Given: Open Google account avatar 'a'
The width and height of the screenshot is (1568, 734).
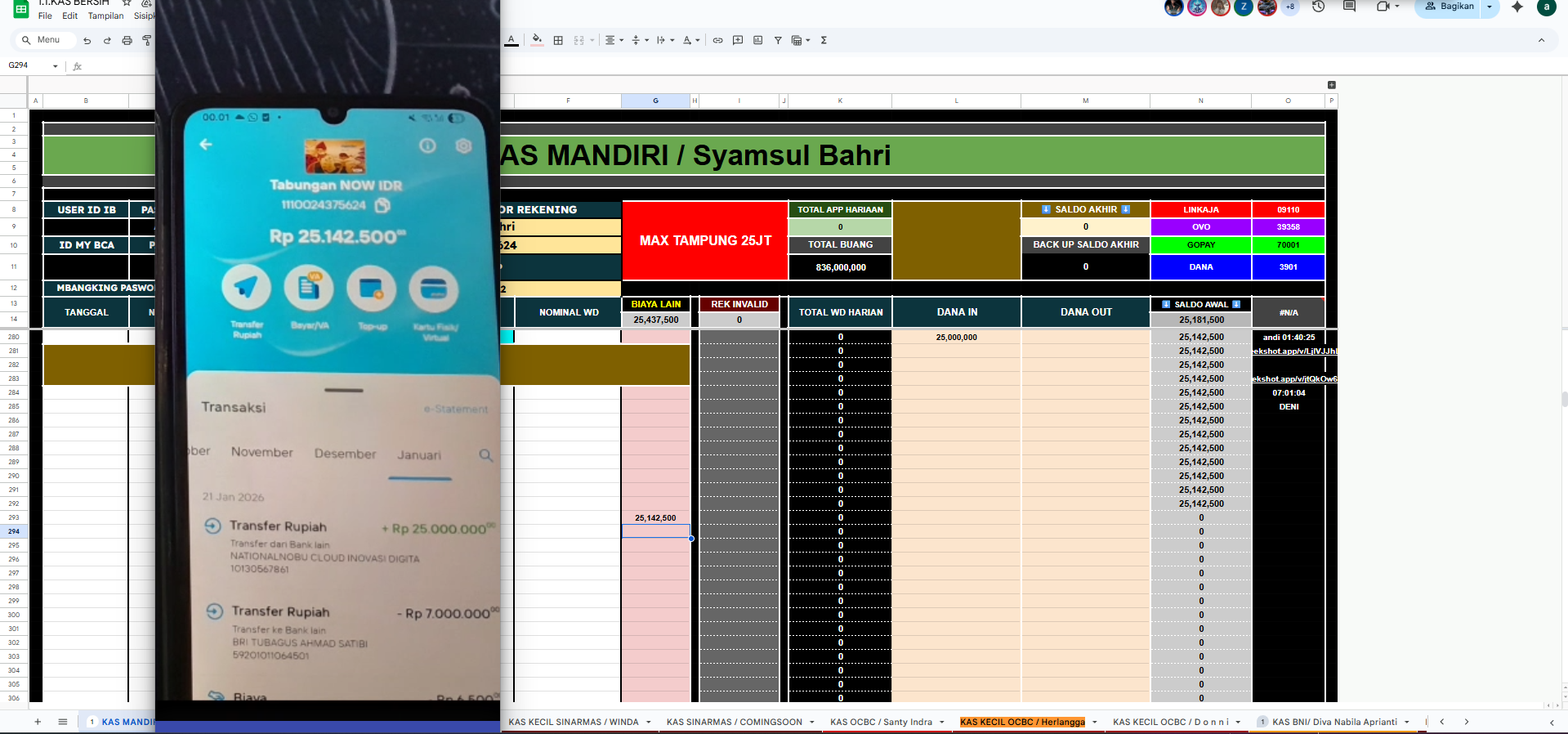Looking at the screenshot, I should [x=1546, y=7].
